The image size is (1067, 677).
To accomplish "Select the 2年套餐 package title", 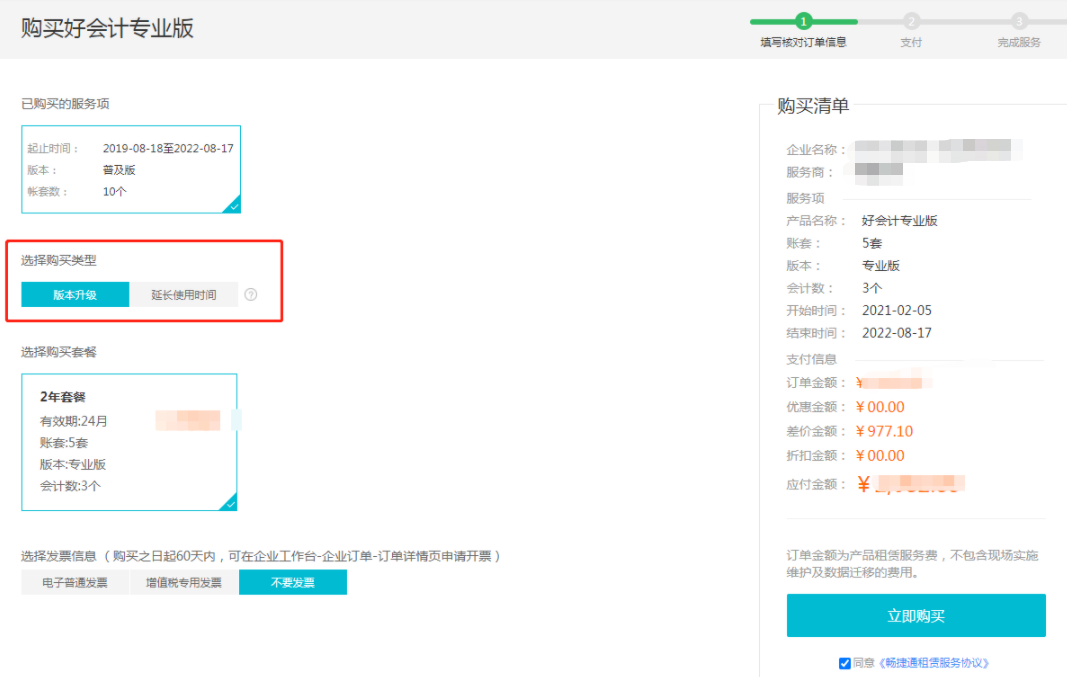I will (63, 397).
